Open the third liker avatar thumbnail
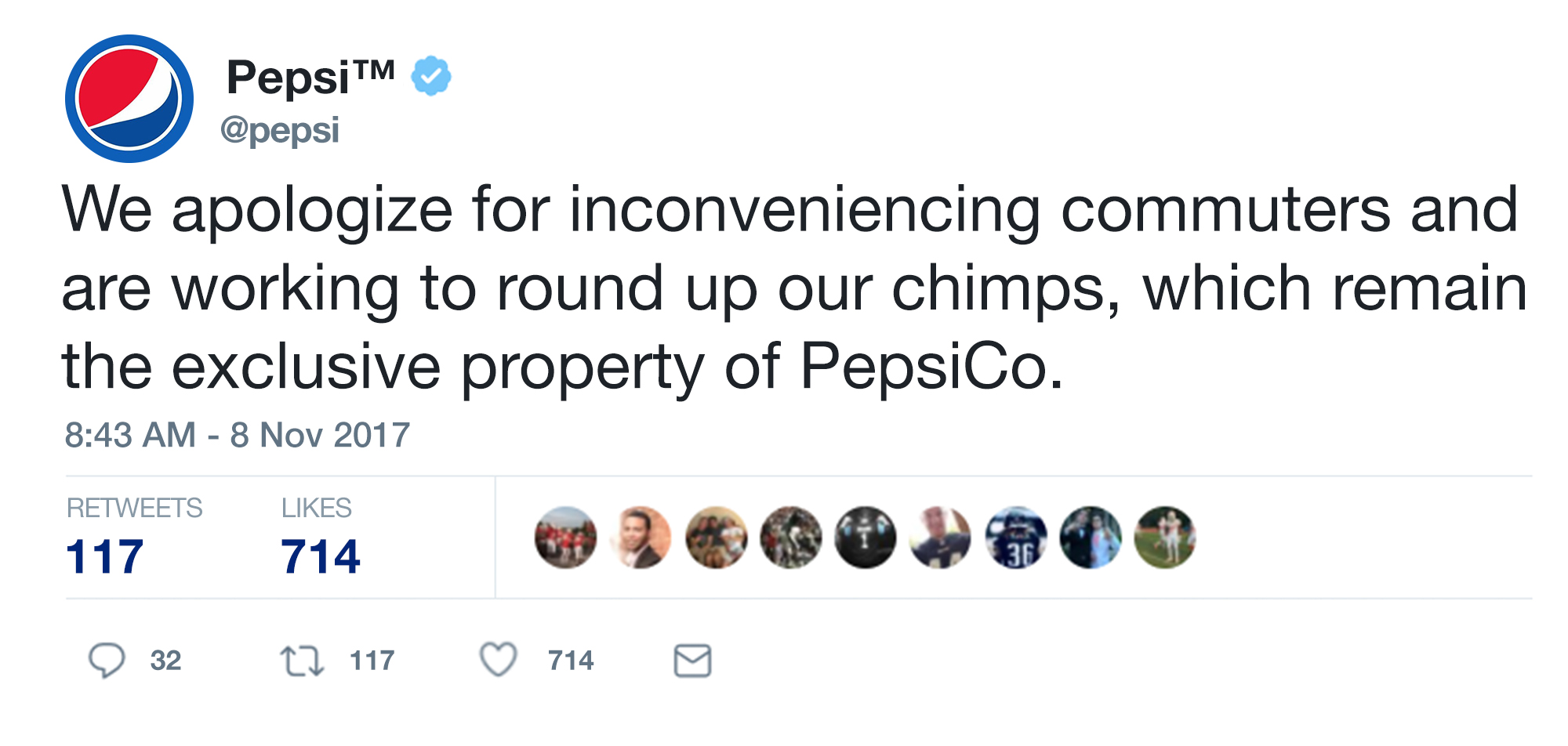The width and height of the screenshot is (1568, 746). [x=716, y=538]
